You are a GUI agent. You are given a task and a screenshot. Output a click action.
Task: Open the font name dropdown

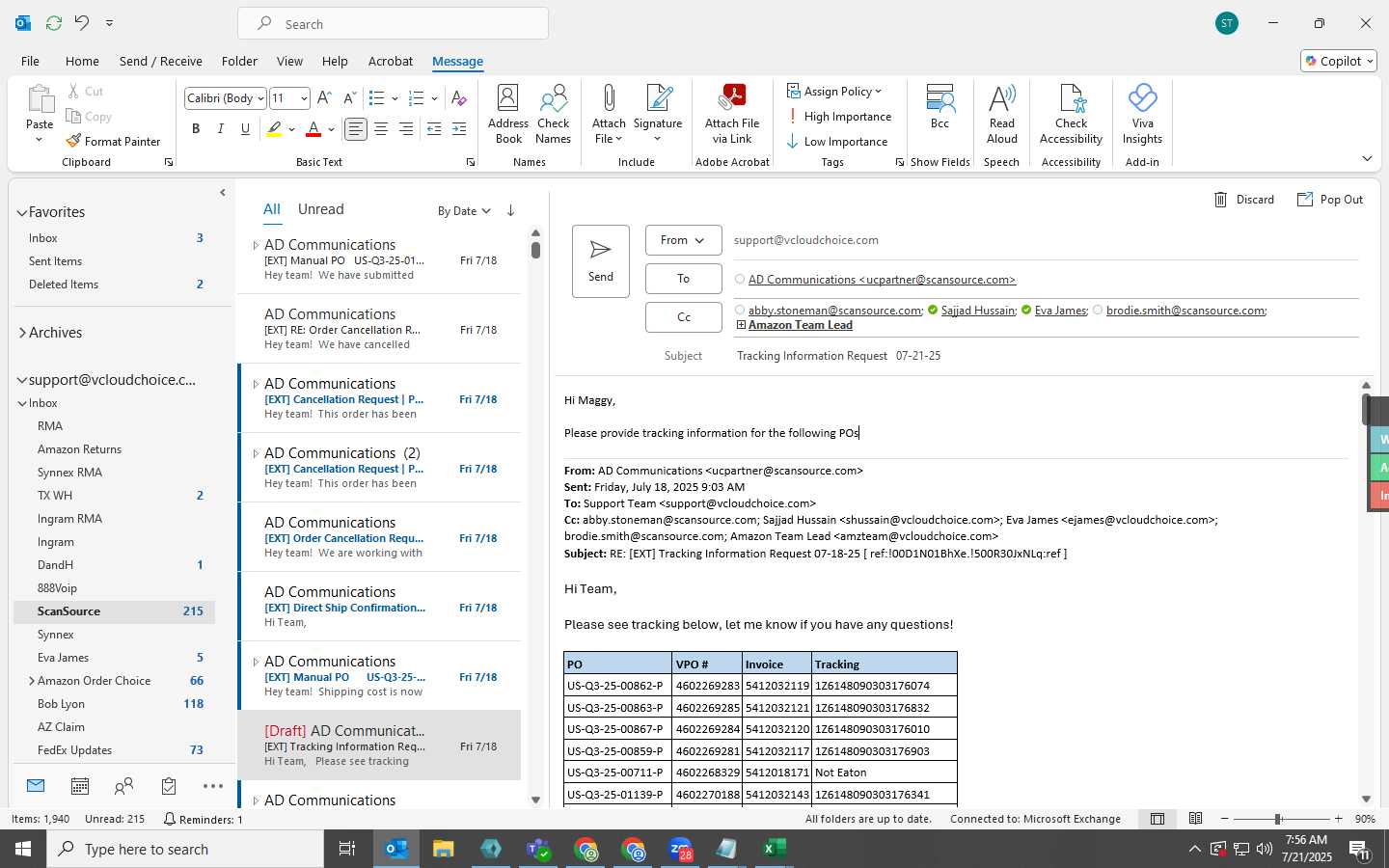click(x=260, y=98)
